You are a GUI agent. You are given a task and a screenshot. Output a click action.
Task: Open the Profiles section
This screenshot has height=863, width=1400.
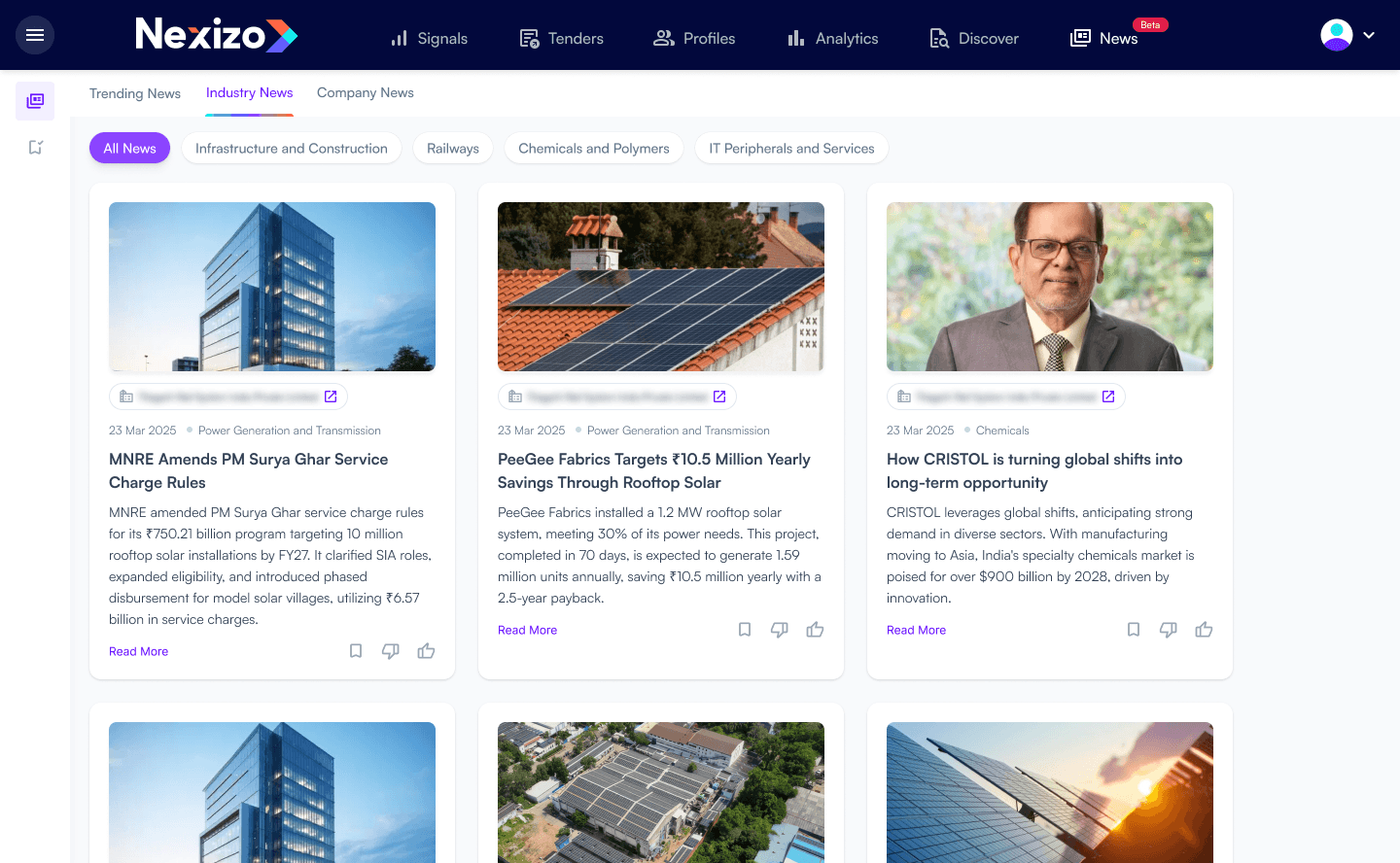click(694, 38)
